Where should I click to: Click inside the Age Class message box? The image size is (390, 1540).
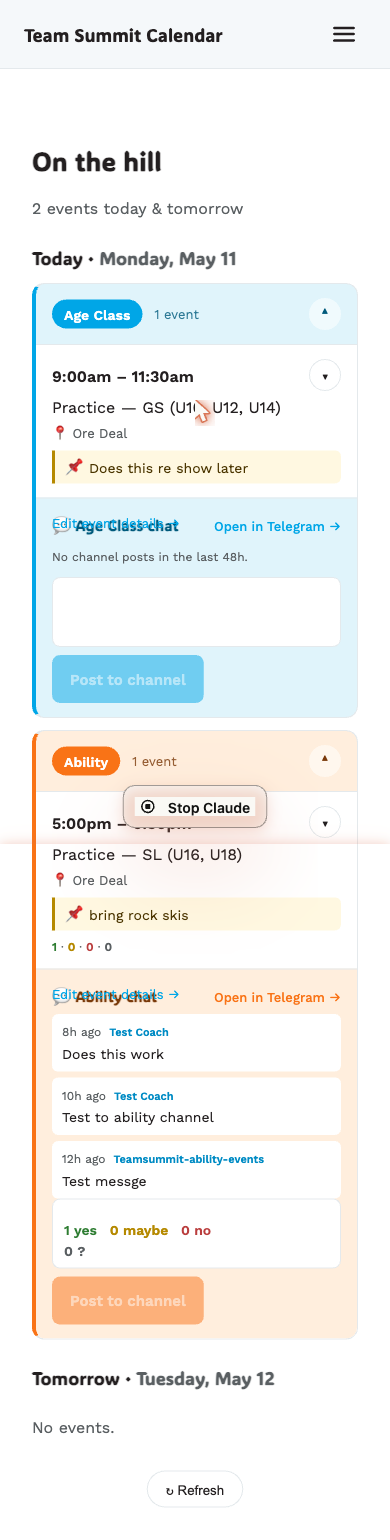(196, 612)
